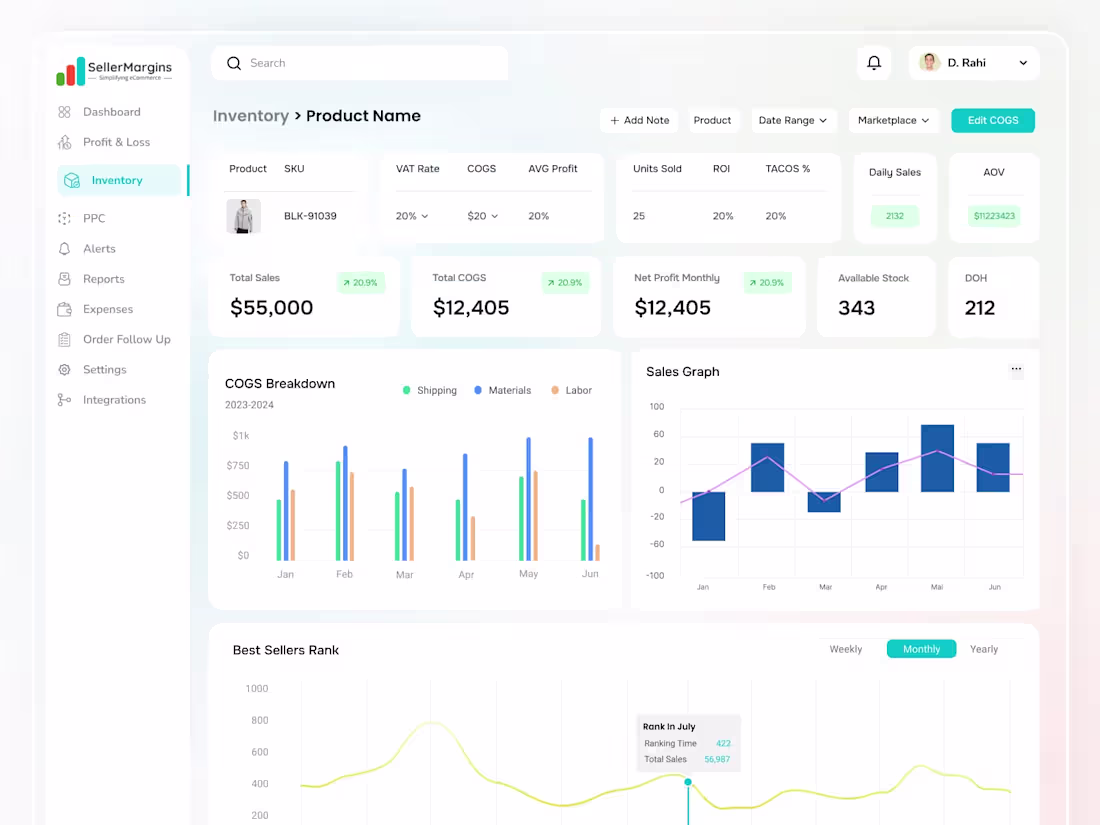This screenshot has height=825, width=1100.
Task: Open the VAT Rate 20% dropdown
Action: point(412,215)
